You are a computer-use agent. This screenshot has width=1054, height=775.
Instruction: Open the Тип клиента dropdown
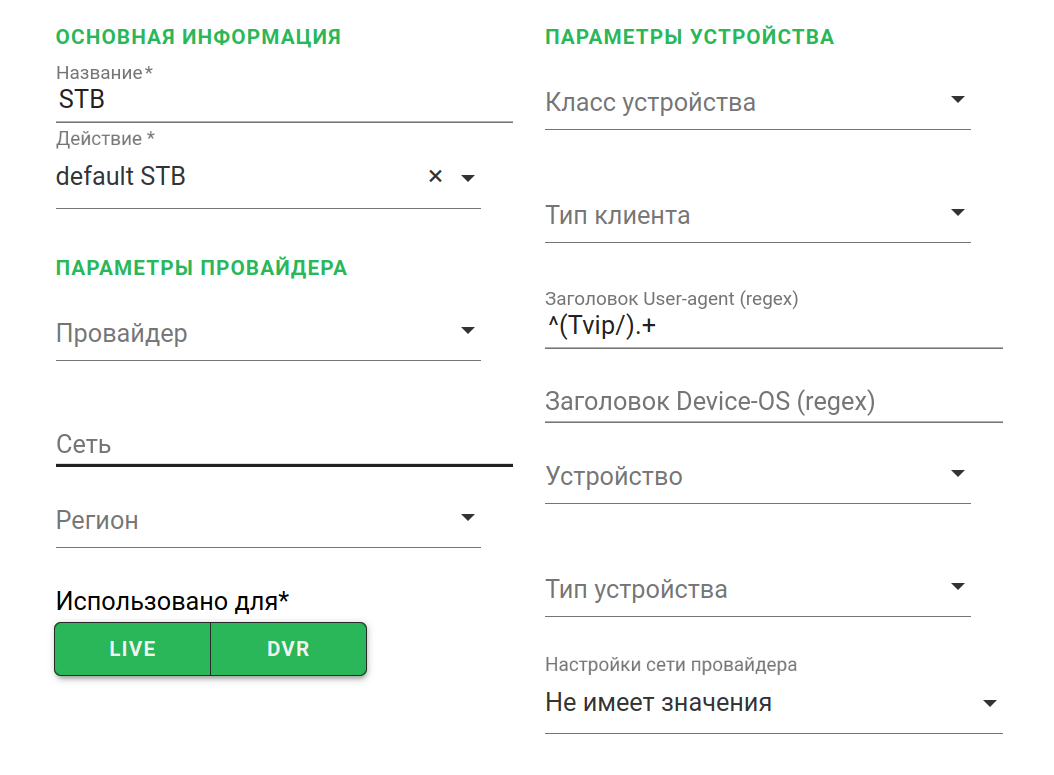[x=957, y=213]
